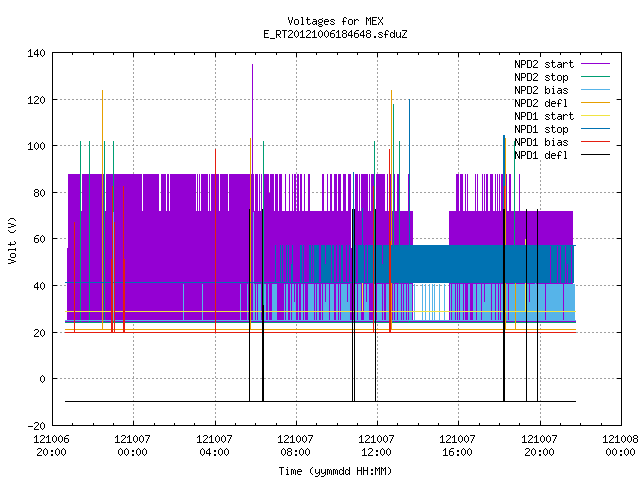
Task: Click the 121007 20:00 time label
Action: coord(540,446)
